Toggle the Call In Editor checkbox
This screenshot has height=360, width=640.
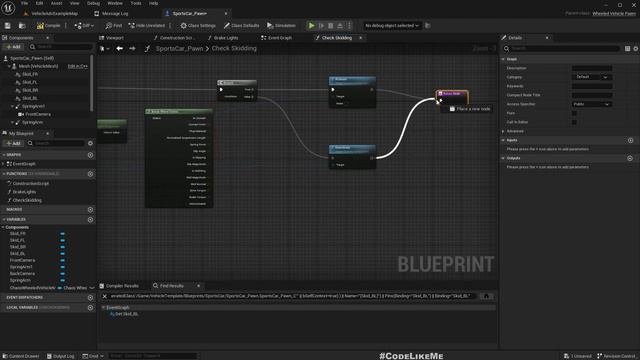point(574,122)
